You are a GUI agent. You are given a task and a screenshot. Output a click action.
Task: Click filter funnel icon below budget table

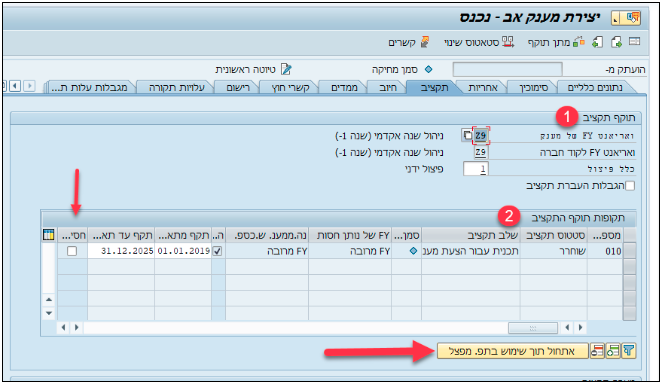[x=629, y=351]
